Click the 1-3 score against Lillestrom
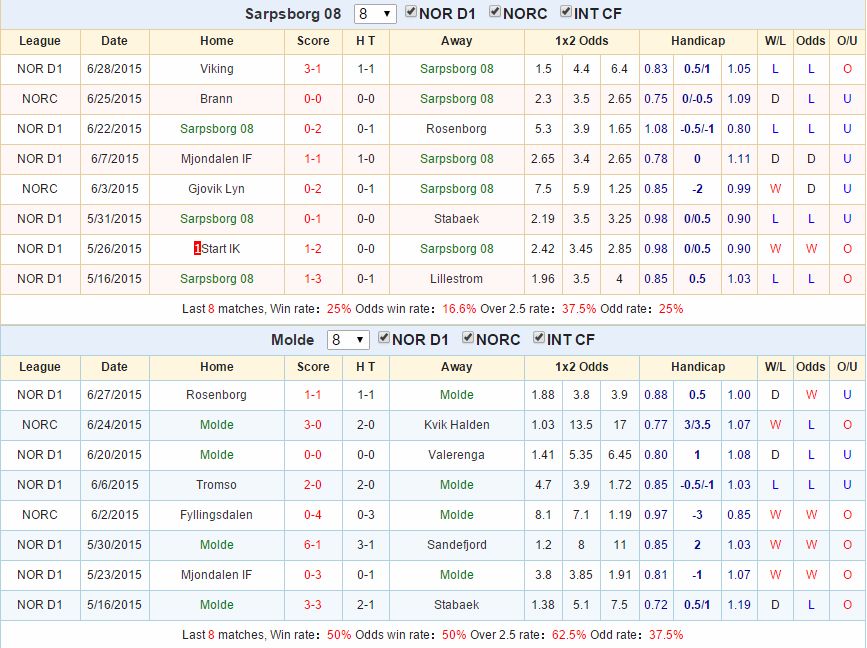 coord(312,279)
